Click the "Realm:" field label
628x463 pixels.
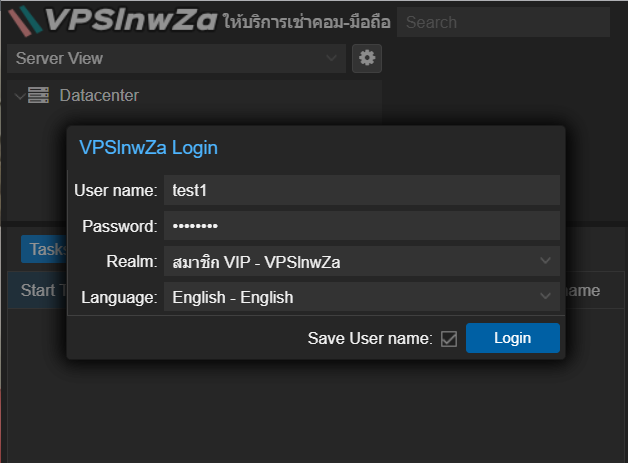pos(131,262)
